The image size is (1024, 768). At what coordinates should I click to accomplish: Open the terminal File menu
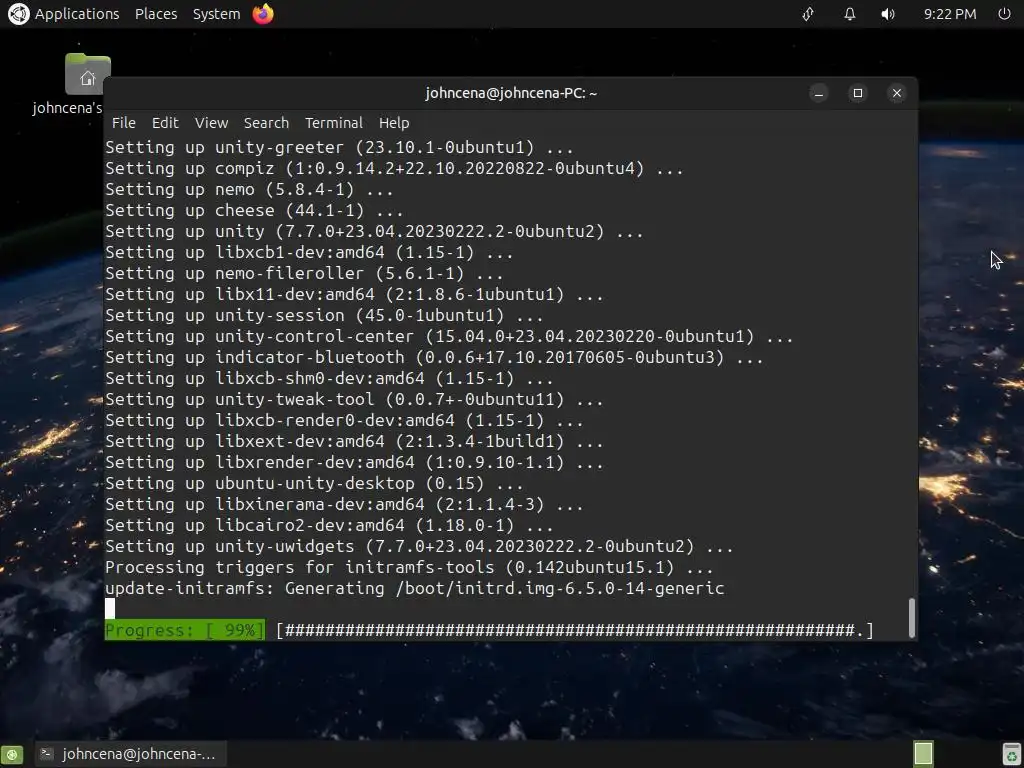click(123, 123)
